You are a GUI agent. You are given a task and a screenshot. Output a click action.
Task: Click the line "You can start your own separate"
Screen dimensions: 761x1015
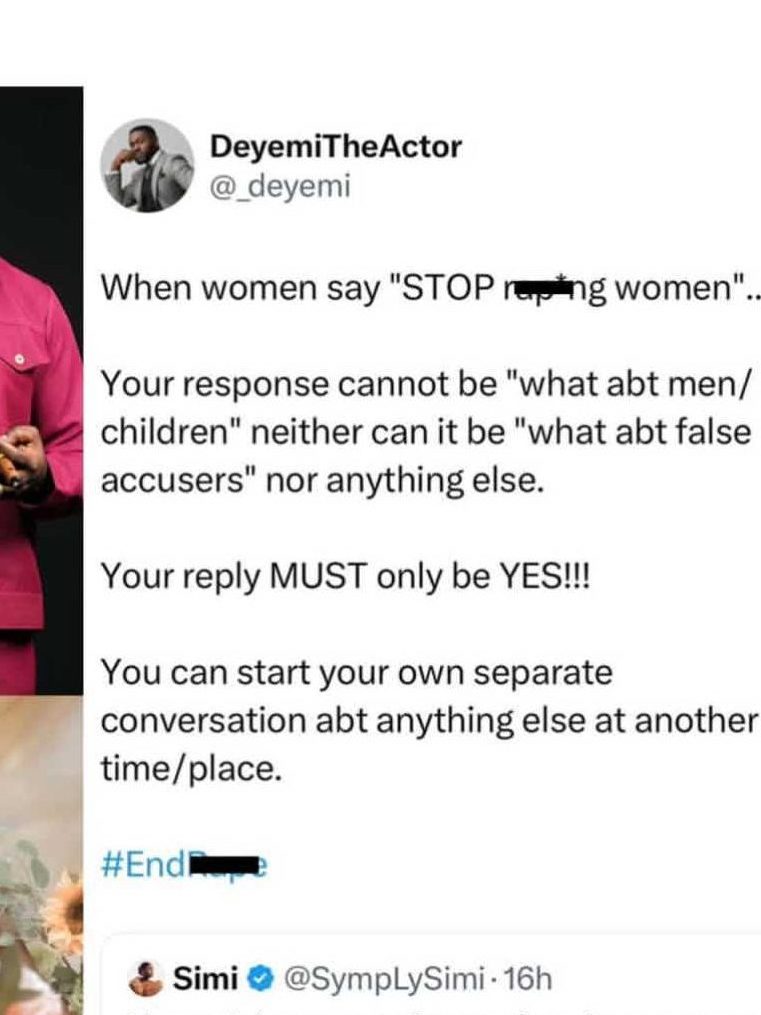(357, 673)
